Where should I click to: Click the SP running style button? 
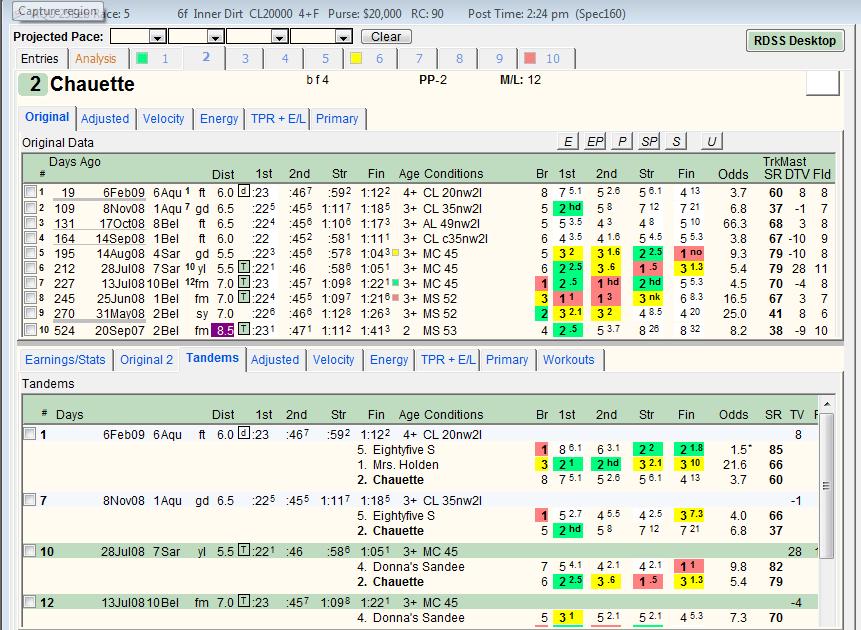click(x=648, y=141)
